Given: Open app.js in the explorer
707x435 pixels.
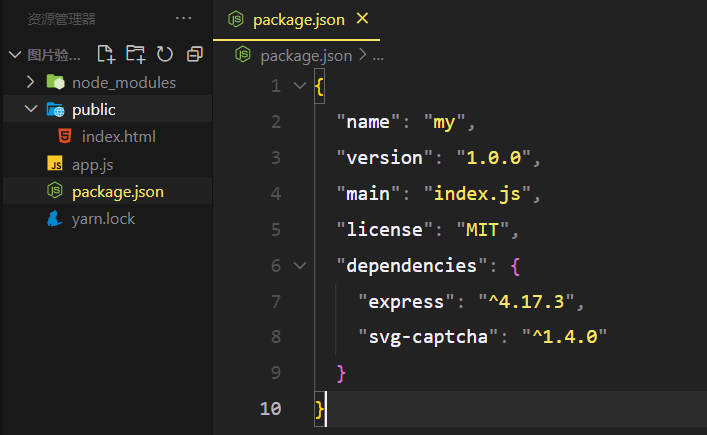Looking at the screenshot, I should tap(92, 165).
